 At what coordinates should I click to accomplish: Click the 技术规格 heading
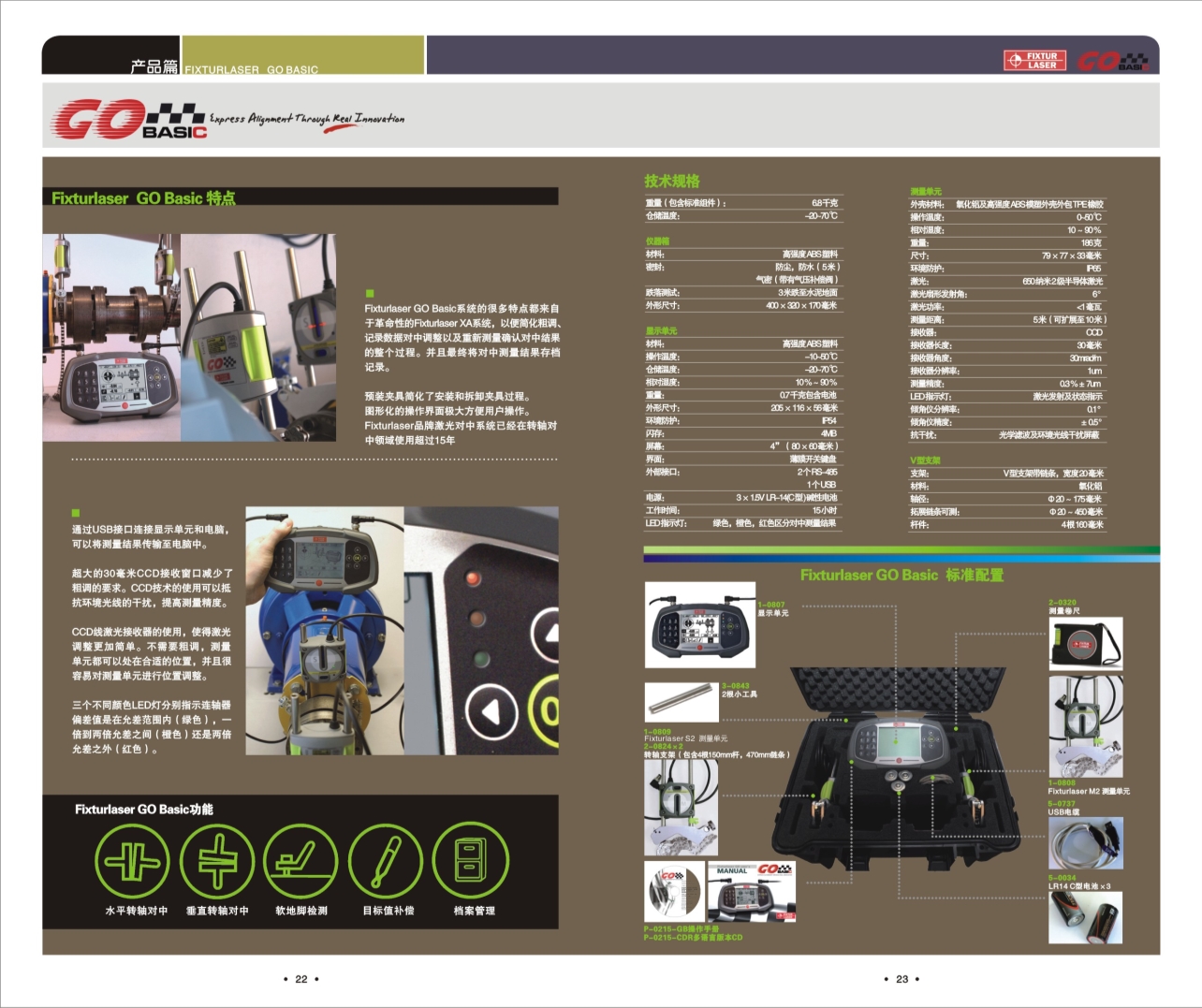click(x=672, y=181)
